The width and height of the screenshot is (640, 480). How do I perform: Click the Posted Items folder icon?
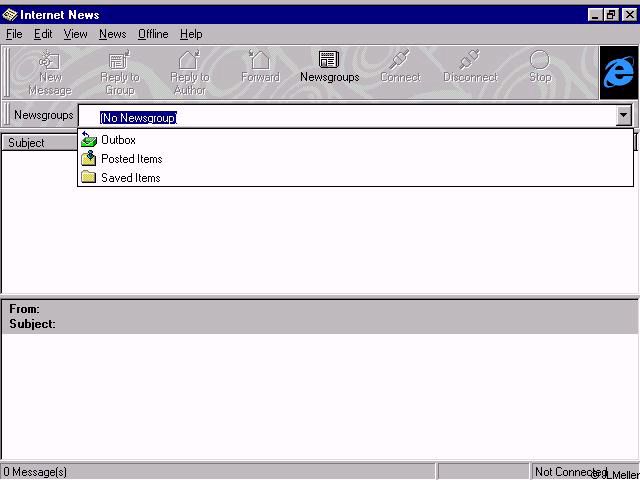(89, 158)
